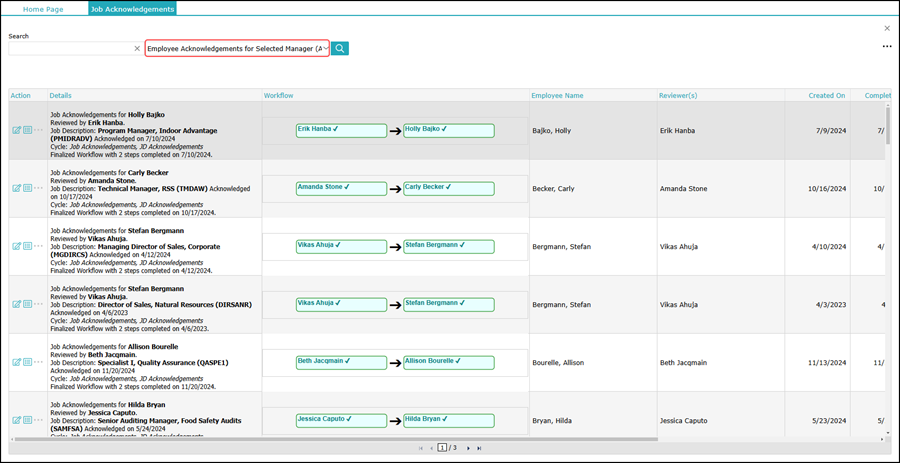Screen dimensions: 900x463
Task: Click the search magnifier button
Action: (x=340, y=48)
